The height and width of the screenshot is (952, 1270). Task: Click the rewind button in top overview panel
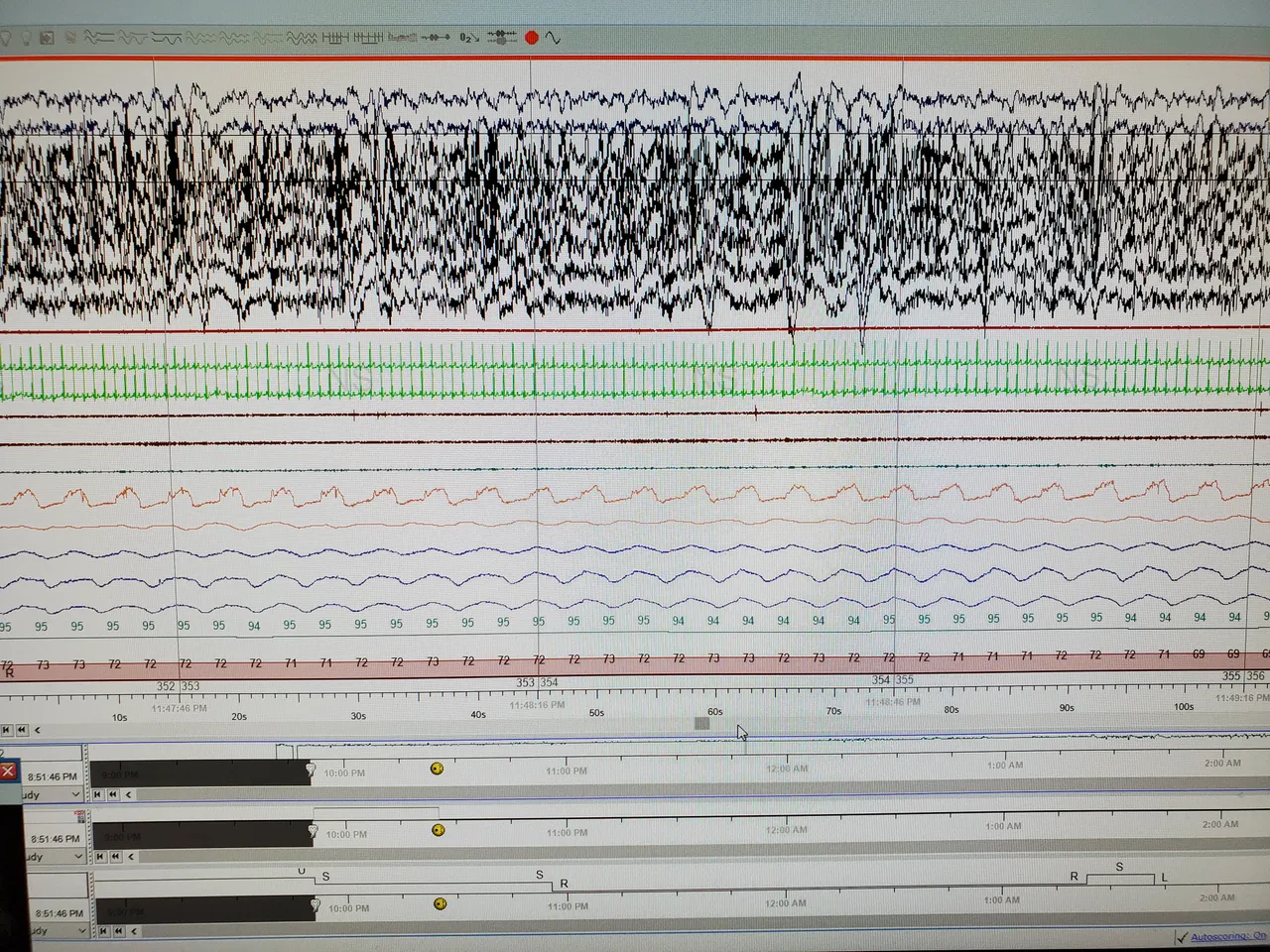[x=113, y=794]
